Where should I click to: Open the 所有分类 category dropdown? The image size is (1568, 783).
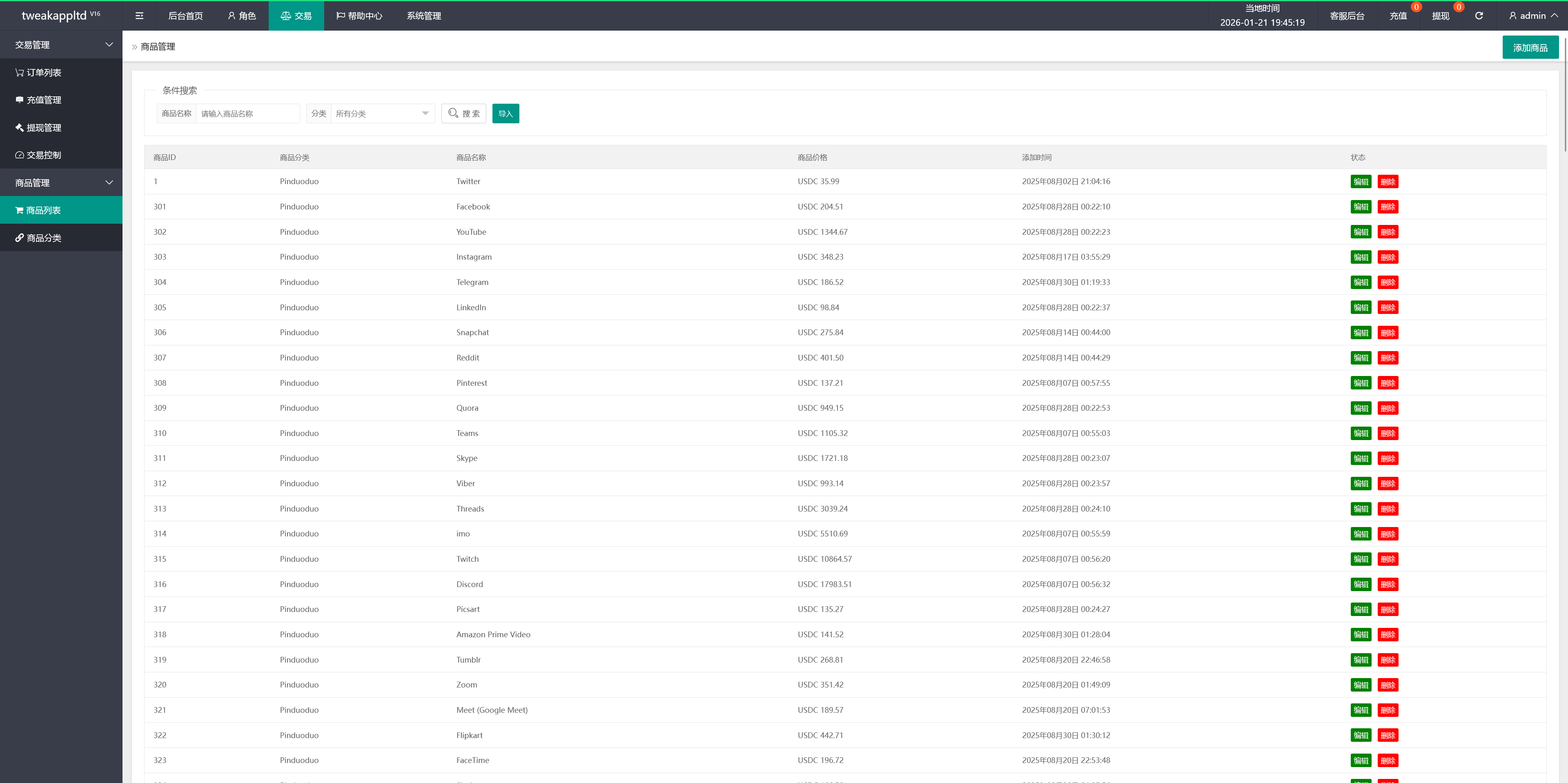382,114
